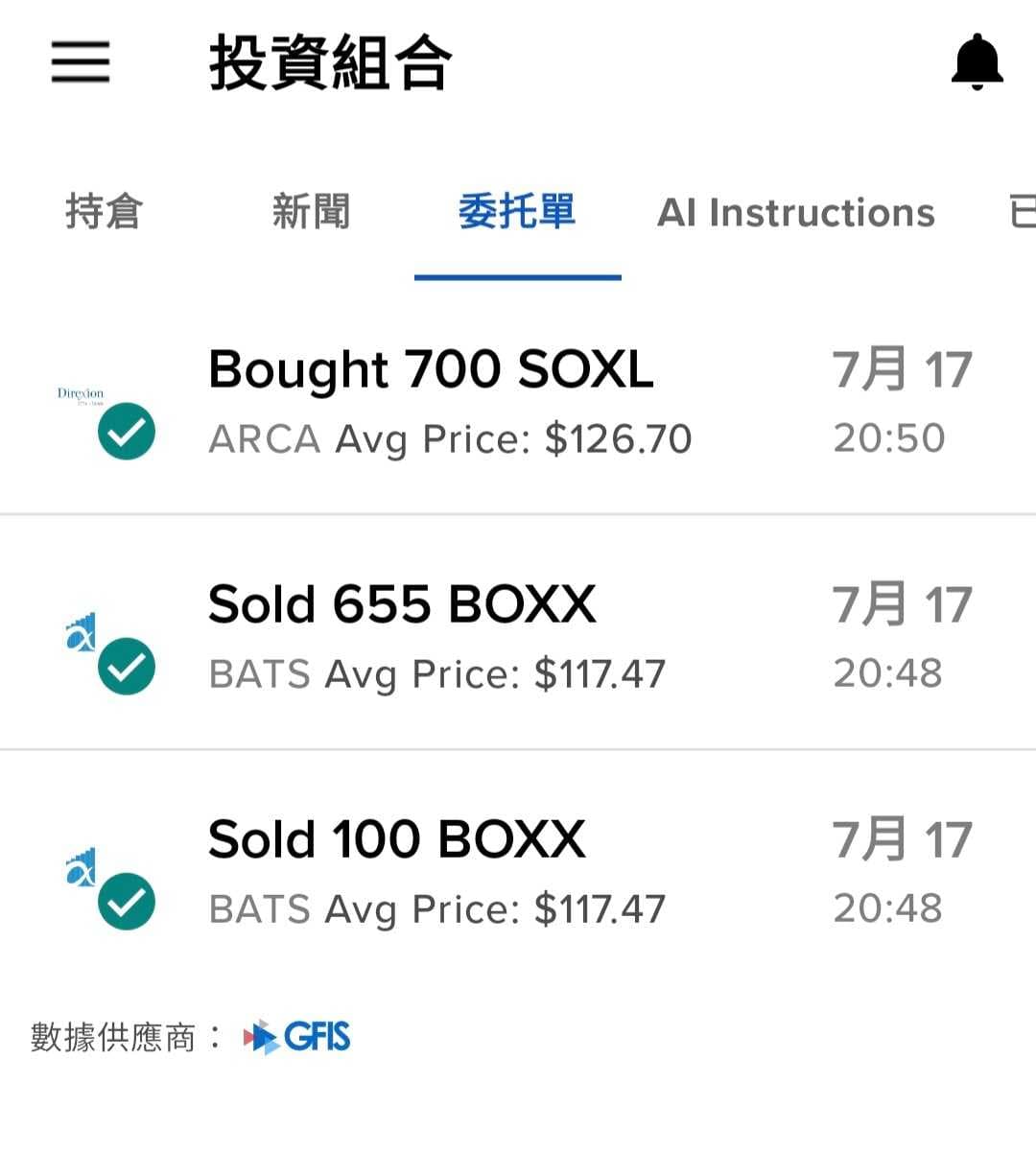The height and width of the screenshot is (1154, 1036).
Task: Tap the logo on the Sold 655 BOXX order
Action: [82, 630]
